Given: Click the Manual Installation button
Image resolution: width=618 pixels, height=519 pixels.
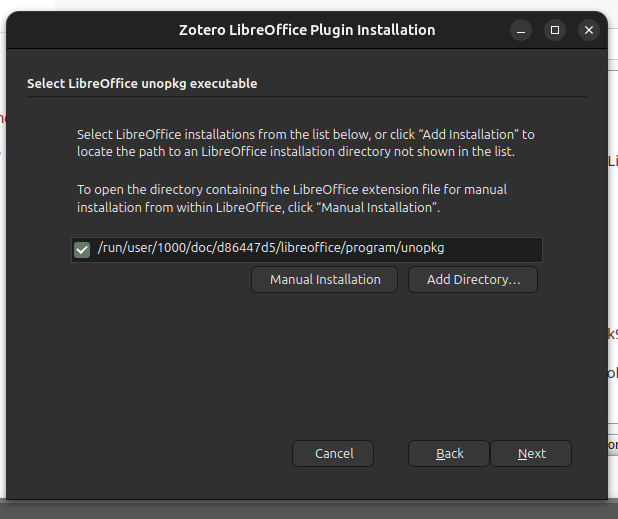Looking at the screenshot, I should 324,279.
